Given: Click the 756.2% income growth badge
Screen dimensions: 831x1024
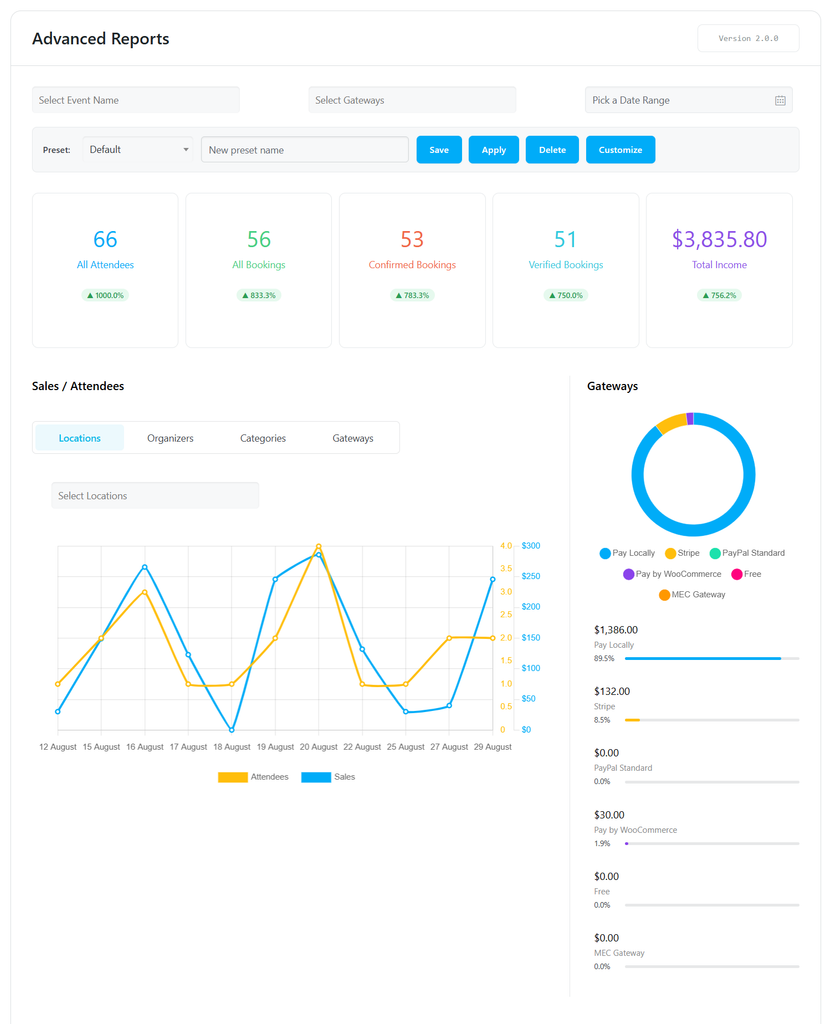Looking at the screenshot, I should pos(719,295).
